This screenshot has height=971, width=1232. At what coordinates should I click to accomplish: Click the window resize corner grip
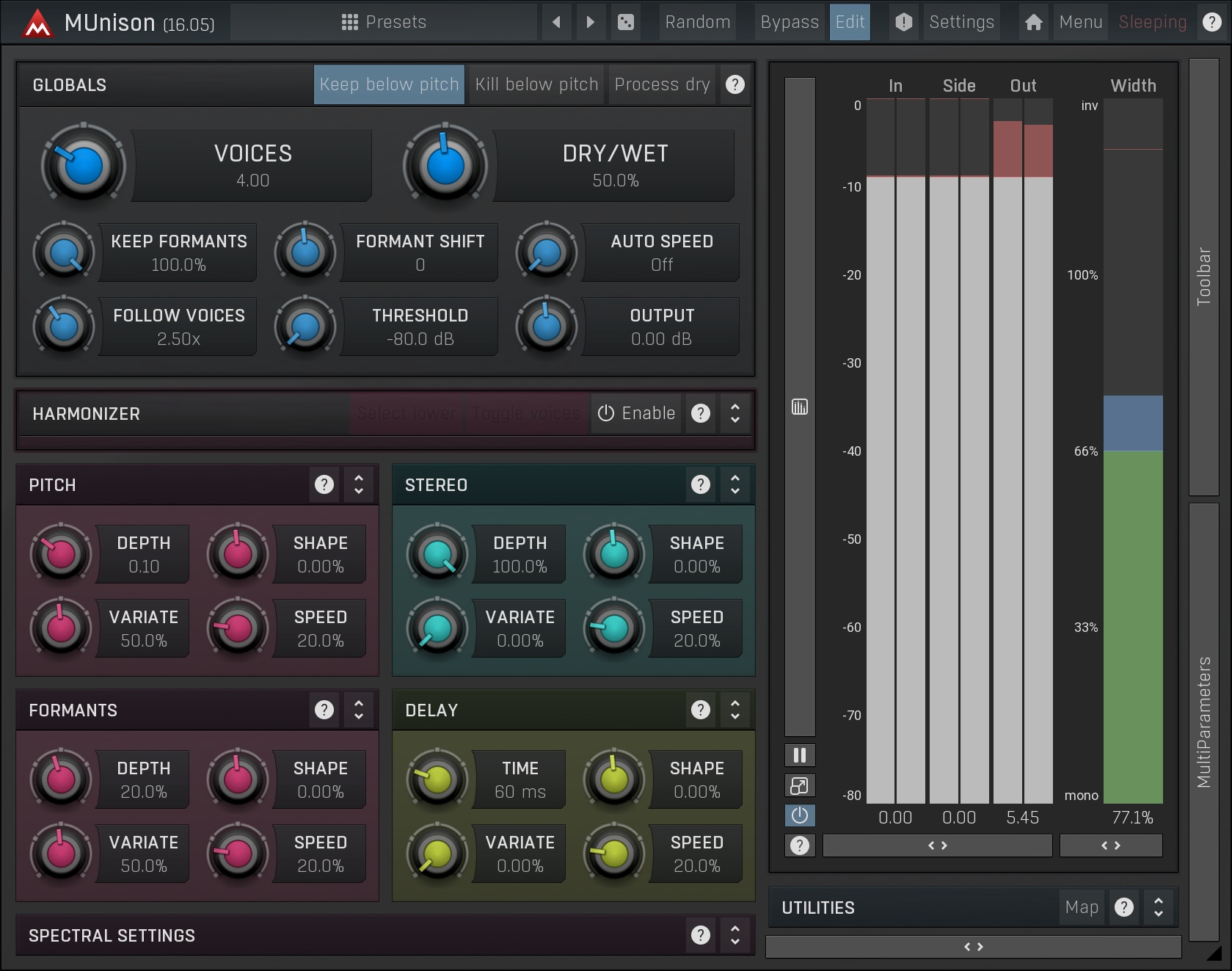point(1215,953)
